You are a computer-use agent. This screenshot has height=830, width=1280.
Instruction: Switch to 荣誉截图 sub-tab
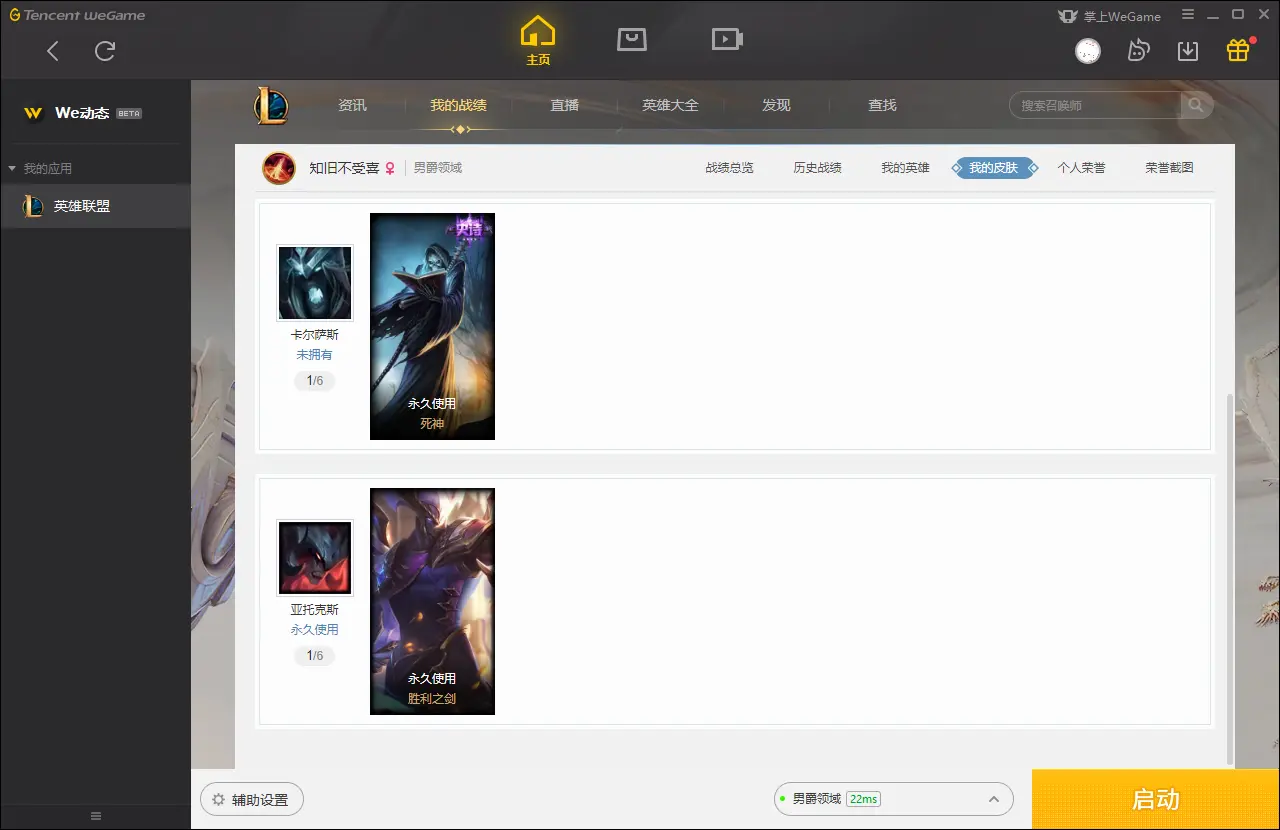[x=1169, y=168]
